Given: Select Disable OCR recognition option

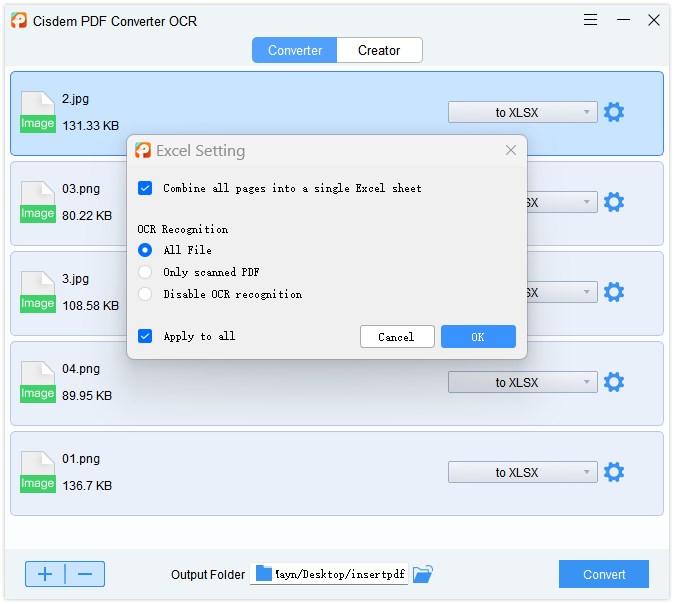Looking at the screenshot, I should (x=145, y=294).
